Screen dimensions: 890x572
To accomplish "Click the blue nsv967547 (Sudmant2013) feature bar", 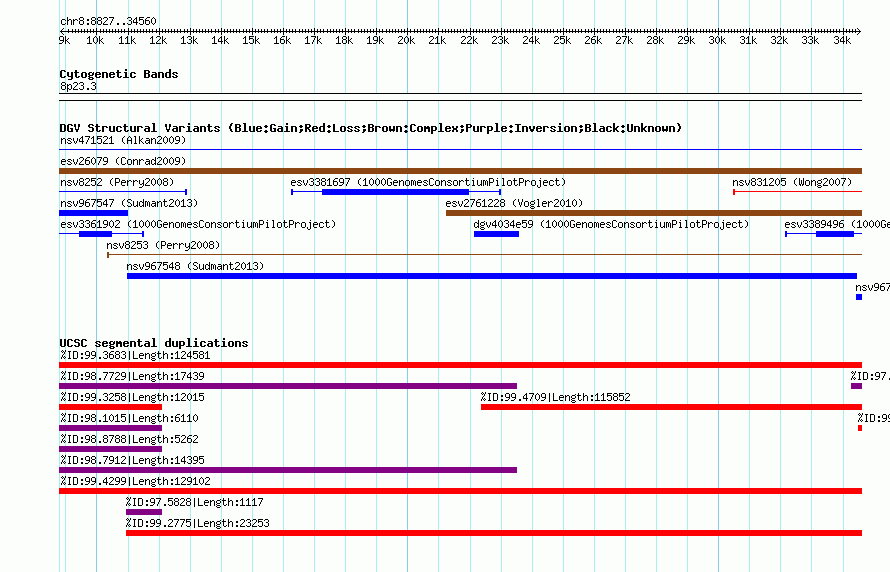I will pyautogui.click(x=94, y=213).
